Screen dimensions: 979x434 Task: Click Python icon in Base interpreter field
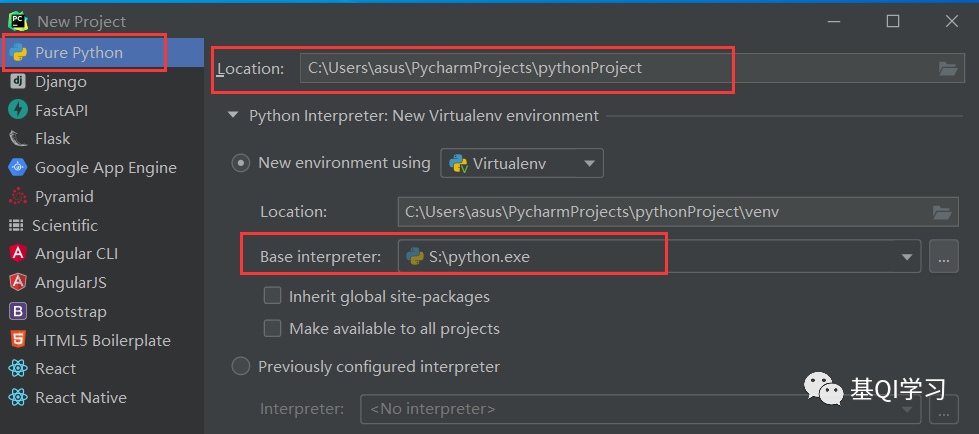tap(415, 257)
